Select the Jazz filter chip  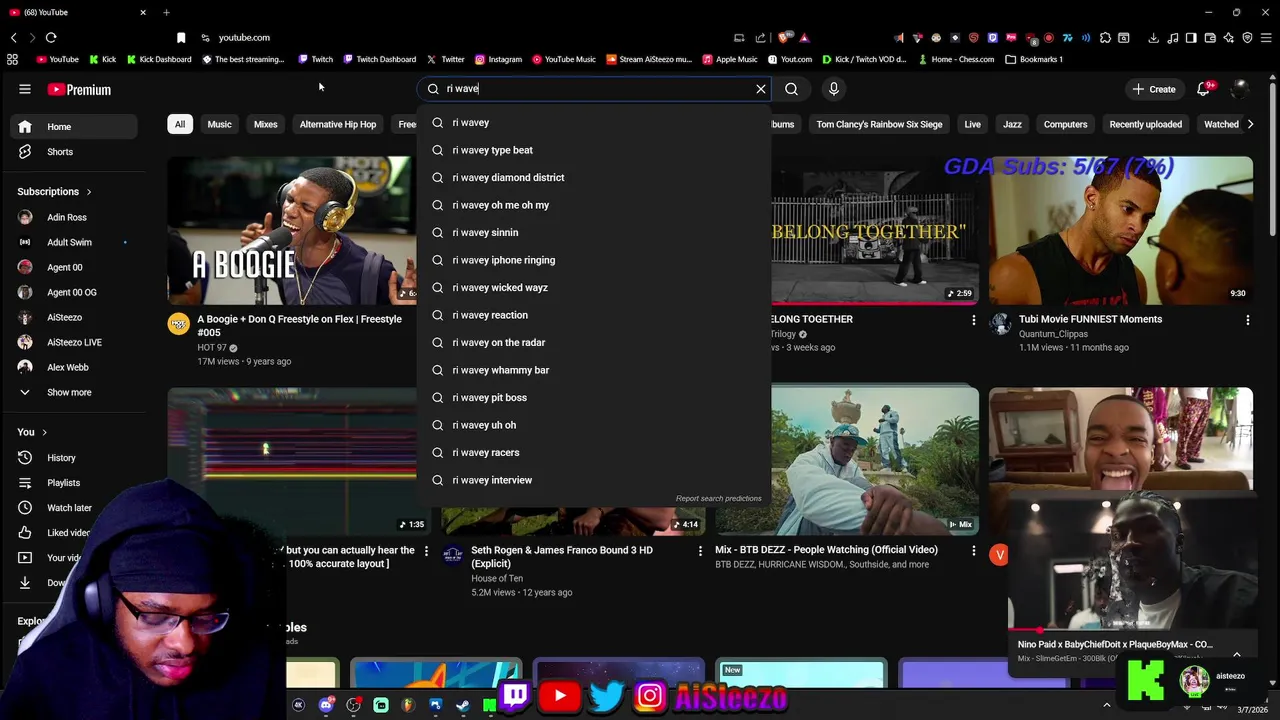(1012, 124)
